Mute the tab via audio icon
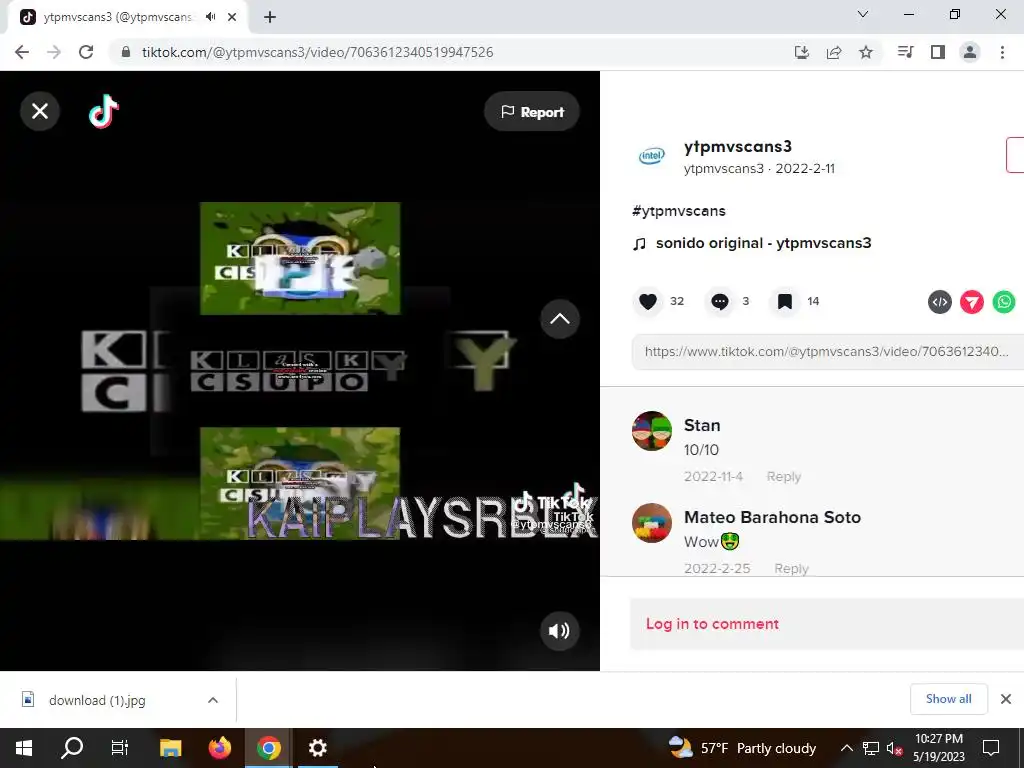Screen dimensions: 1024x768 point(210,17)
